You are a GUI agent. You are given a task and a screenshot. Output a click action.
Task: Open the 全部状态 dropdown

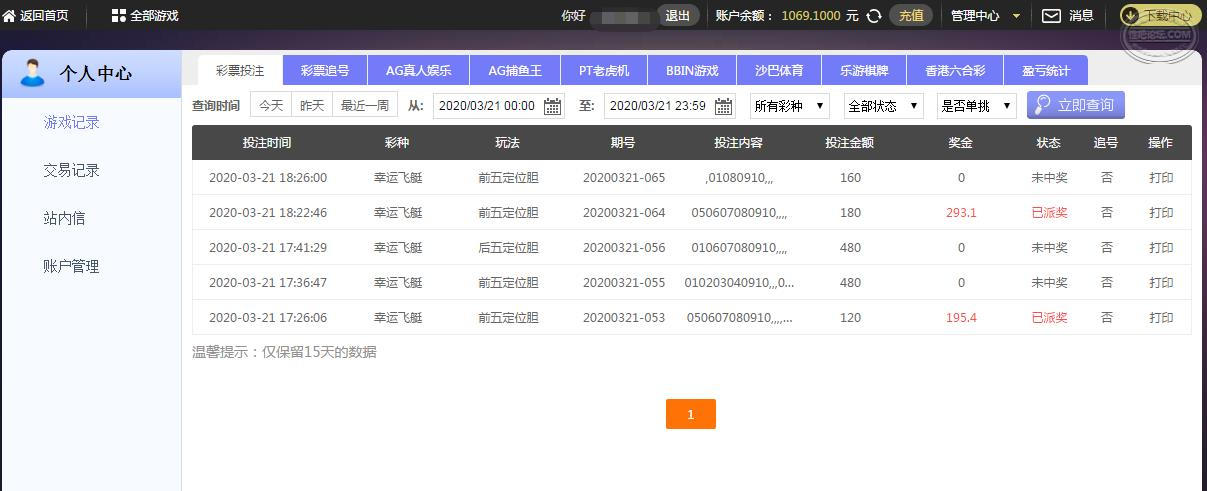884,106
